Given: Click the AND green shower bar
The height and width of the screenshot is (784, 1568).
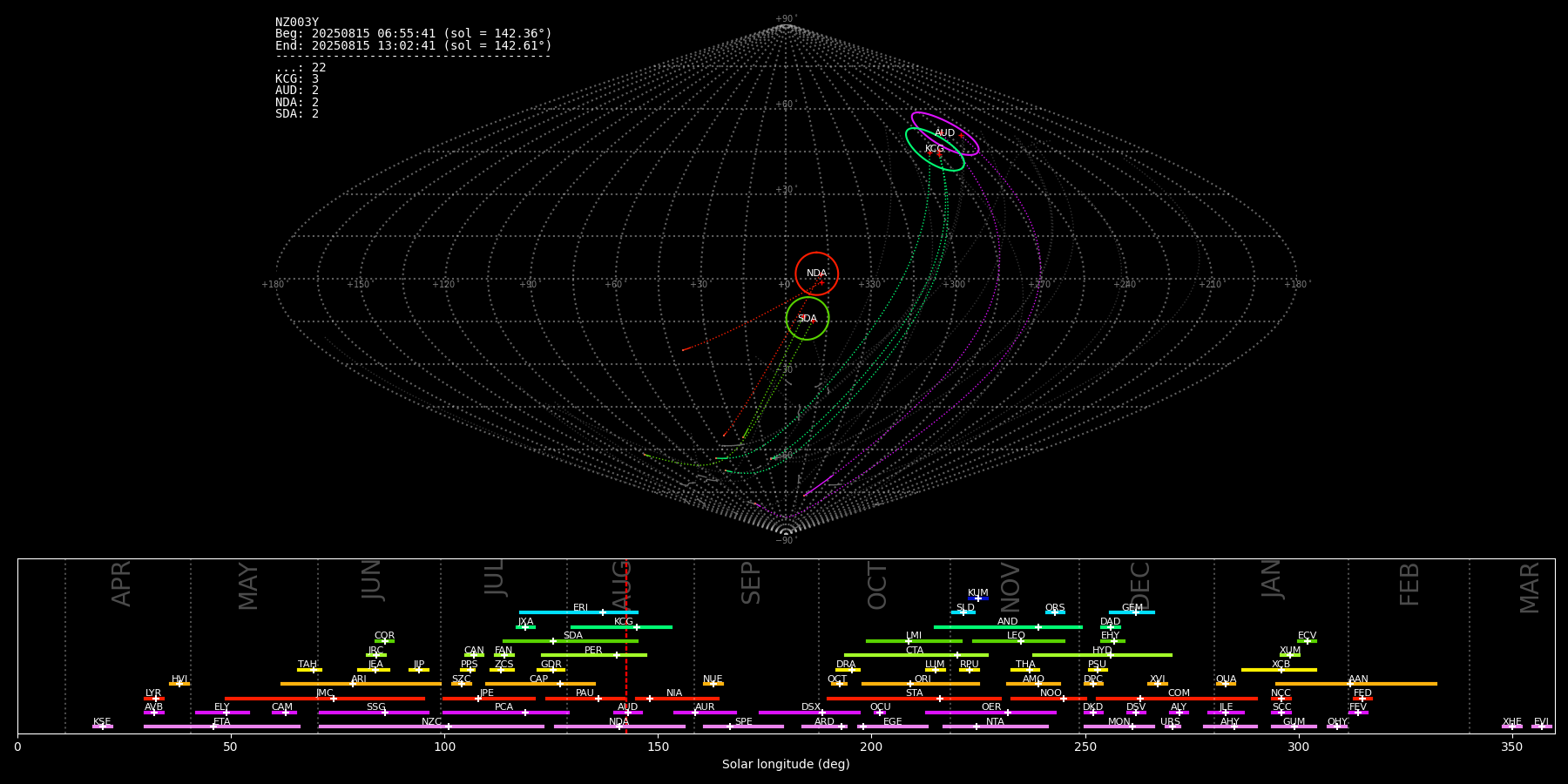Looking at the screenshot, I should (x=1008, y=626).
